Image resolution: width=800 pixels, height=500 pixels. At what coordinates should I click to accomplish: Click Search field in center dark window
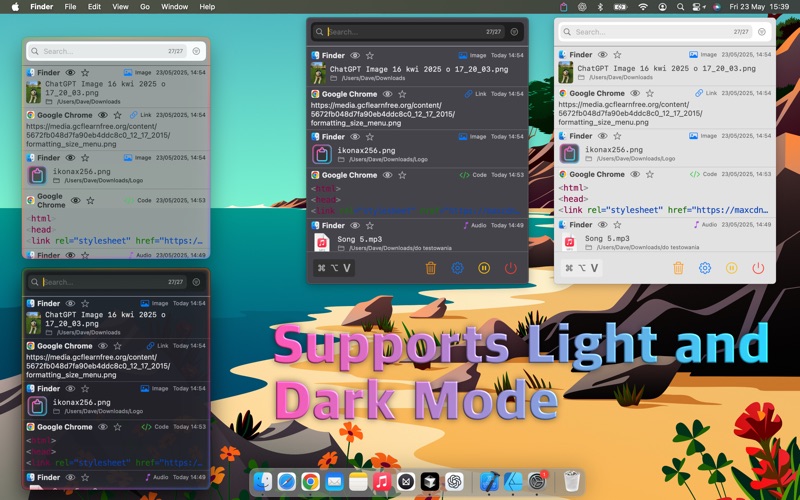click(x=408, y=32)
